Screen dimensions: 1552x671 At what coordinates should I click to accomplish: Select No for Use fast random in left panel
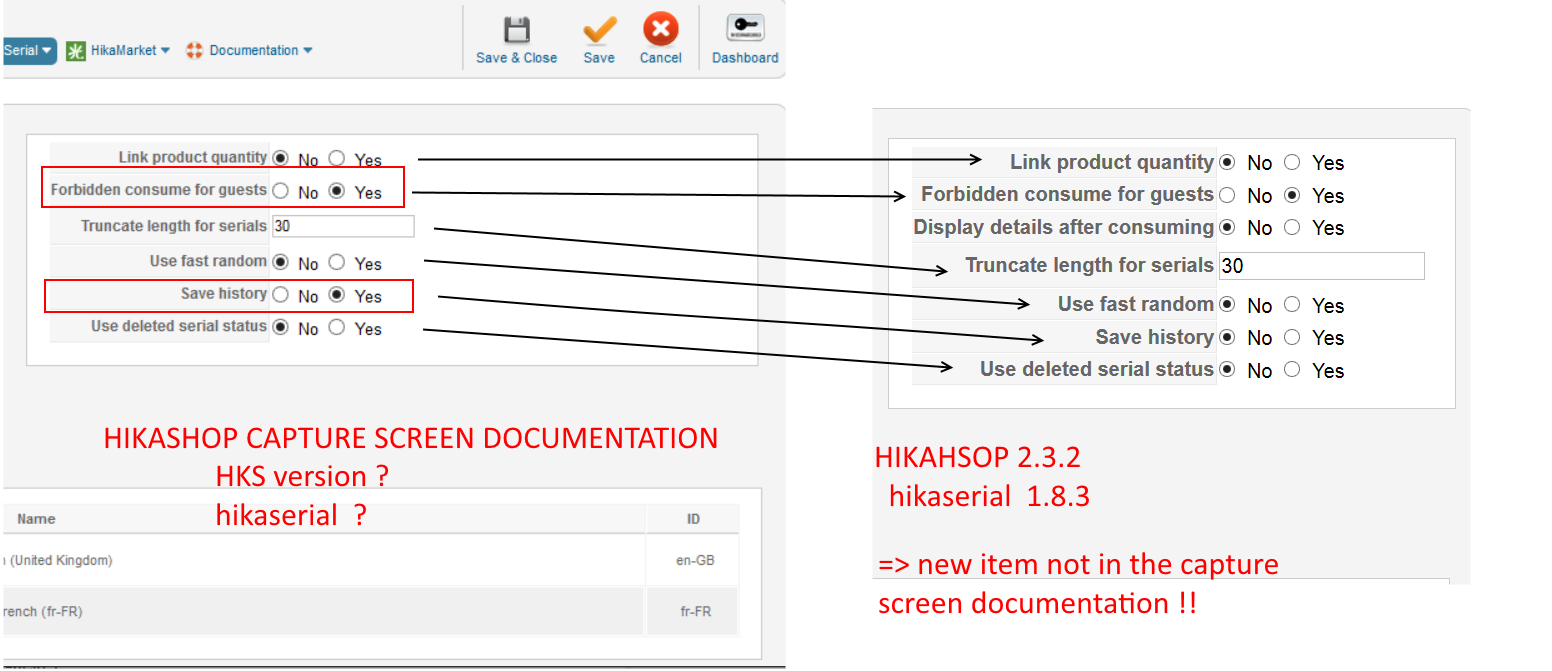(280, 262)
